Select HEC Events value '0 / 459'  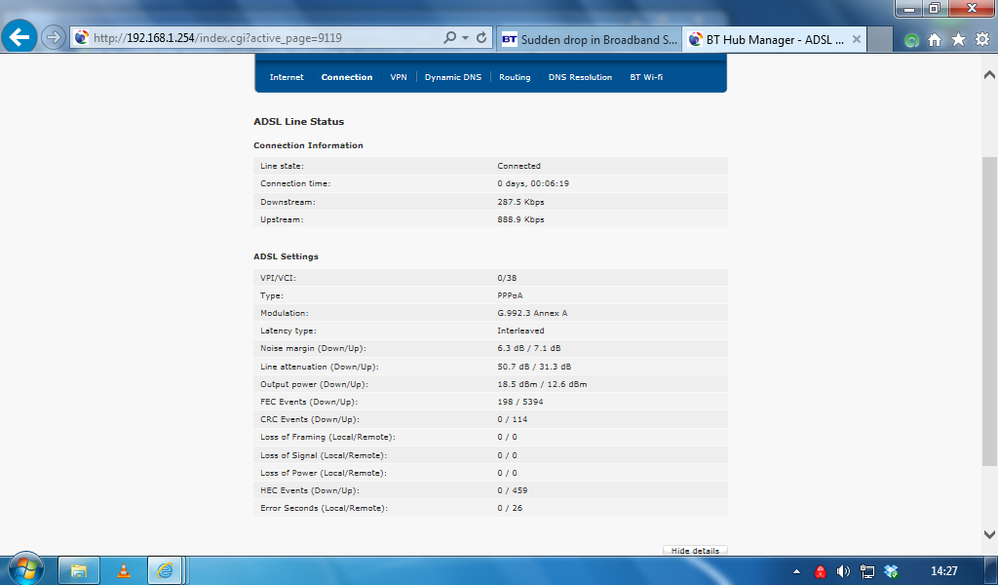point(512,491)
